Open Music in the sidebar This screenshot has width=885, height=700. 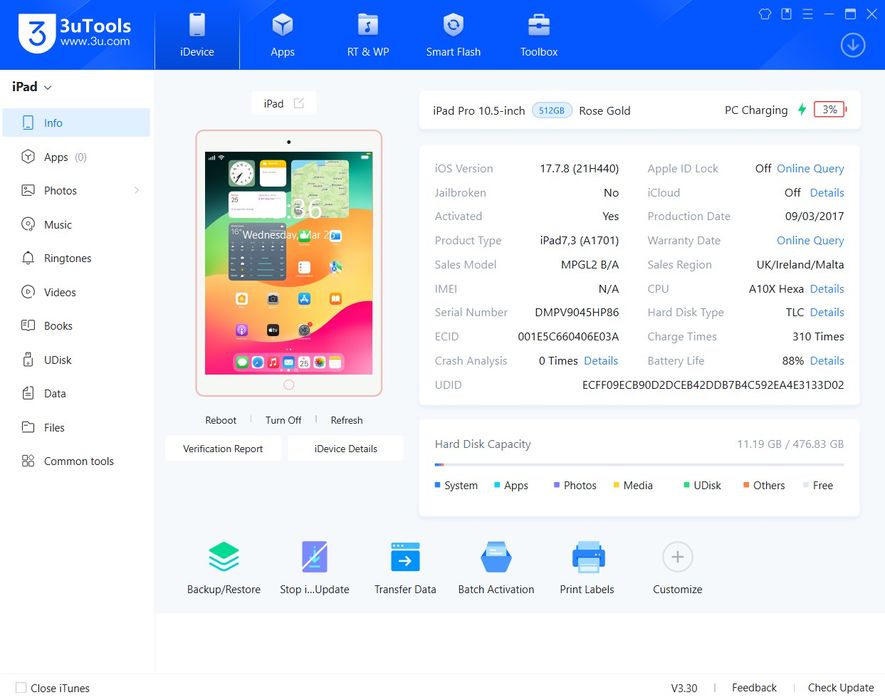pyautogui.click(x=76, y=224)
